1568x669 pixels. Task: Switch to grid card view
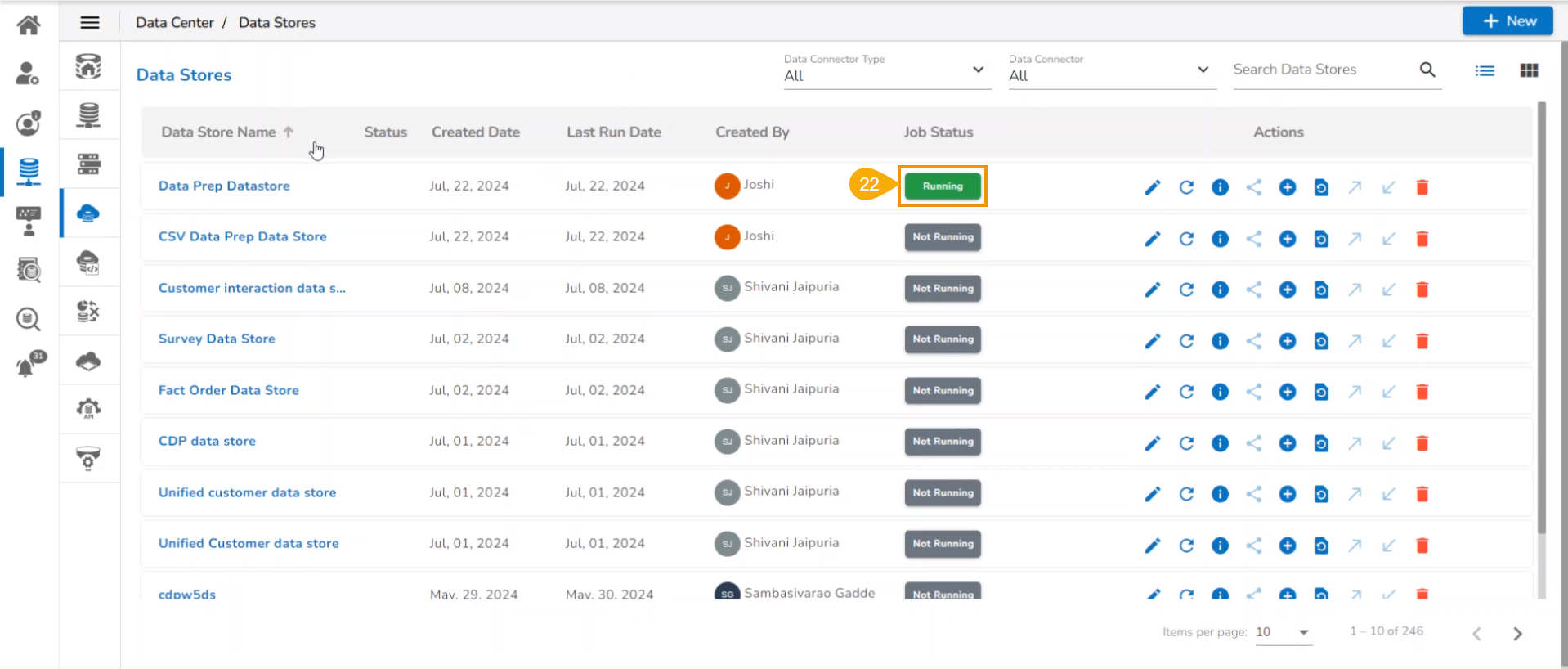pos(1529,70)
